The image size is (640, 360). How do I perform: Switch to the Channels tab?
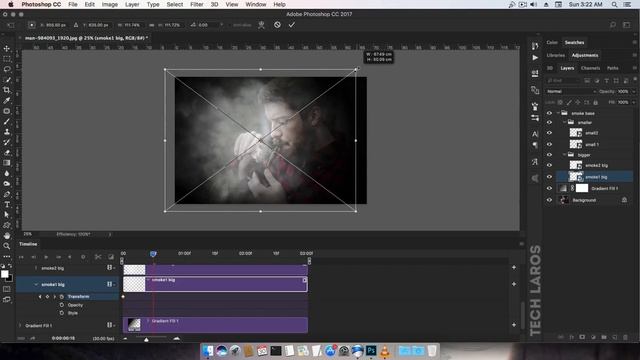click(x=590, y=68)
